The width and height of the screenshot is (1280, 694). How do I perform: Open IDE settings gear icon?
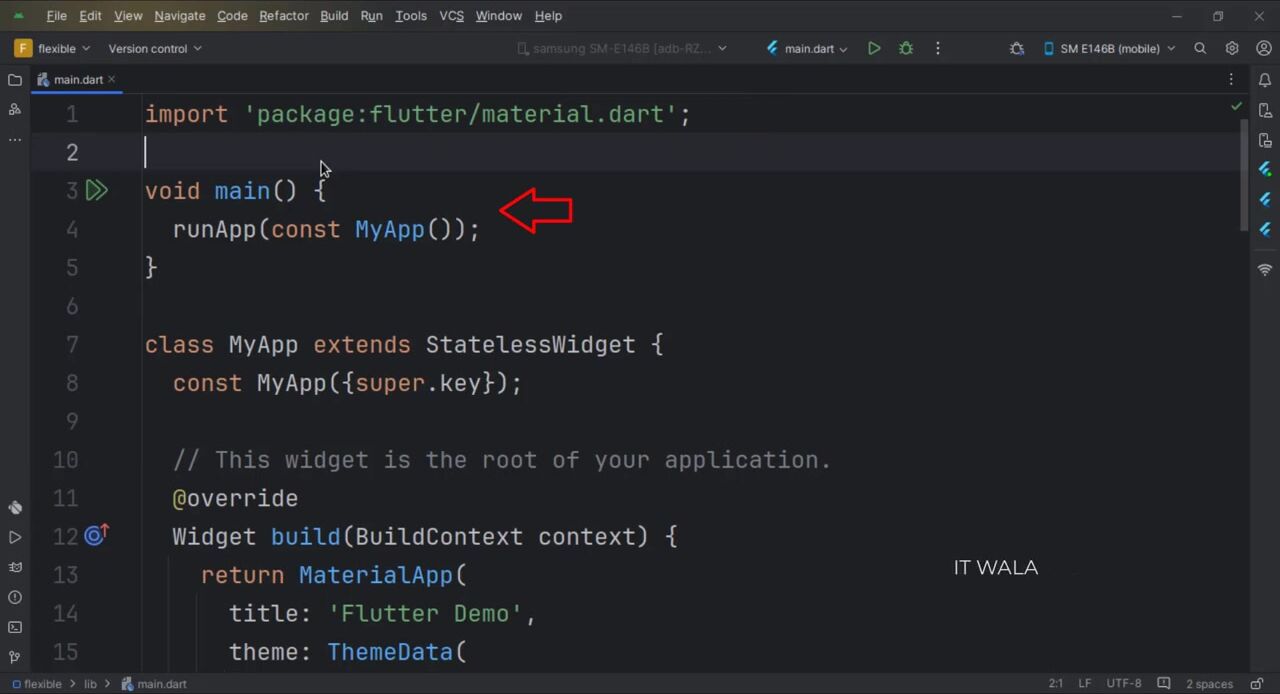coord(1232,48)
